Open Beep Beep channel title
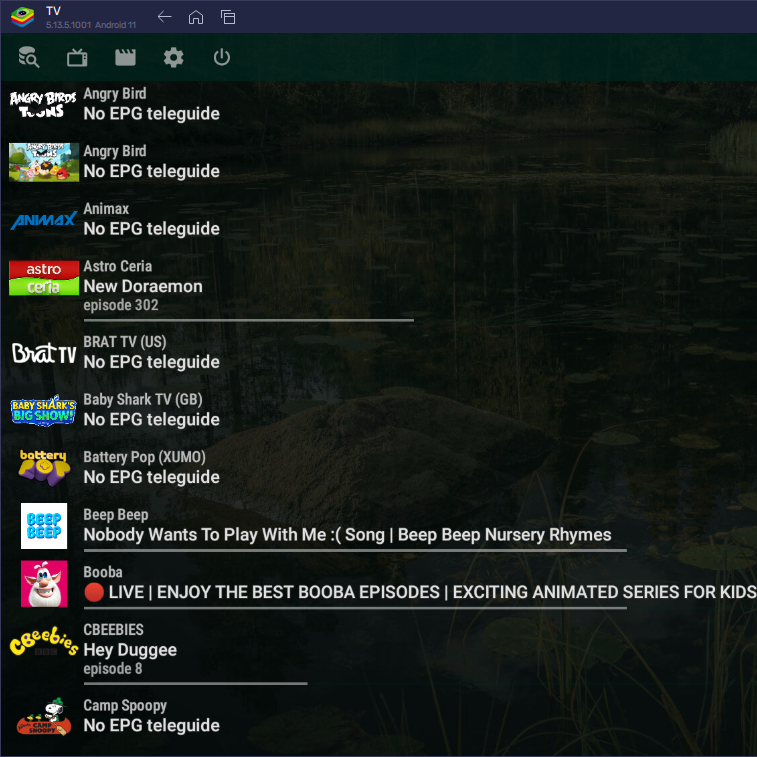Image resolution: width=757 pixels, height=757 pixels. 116,515
